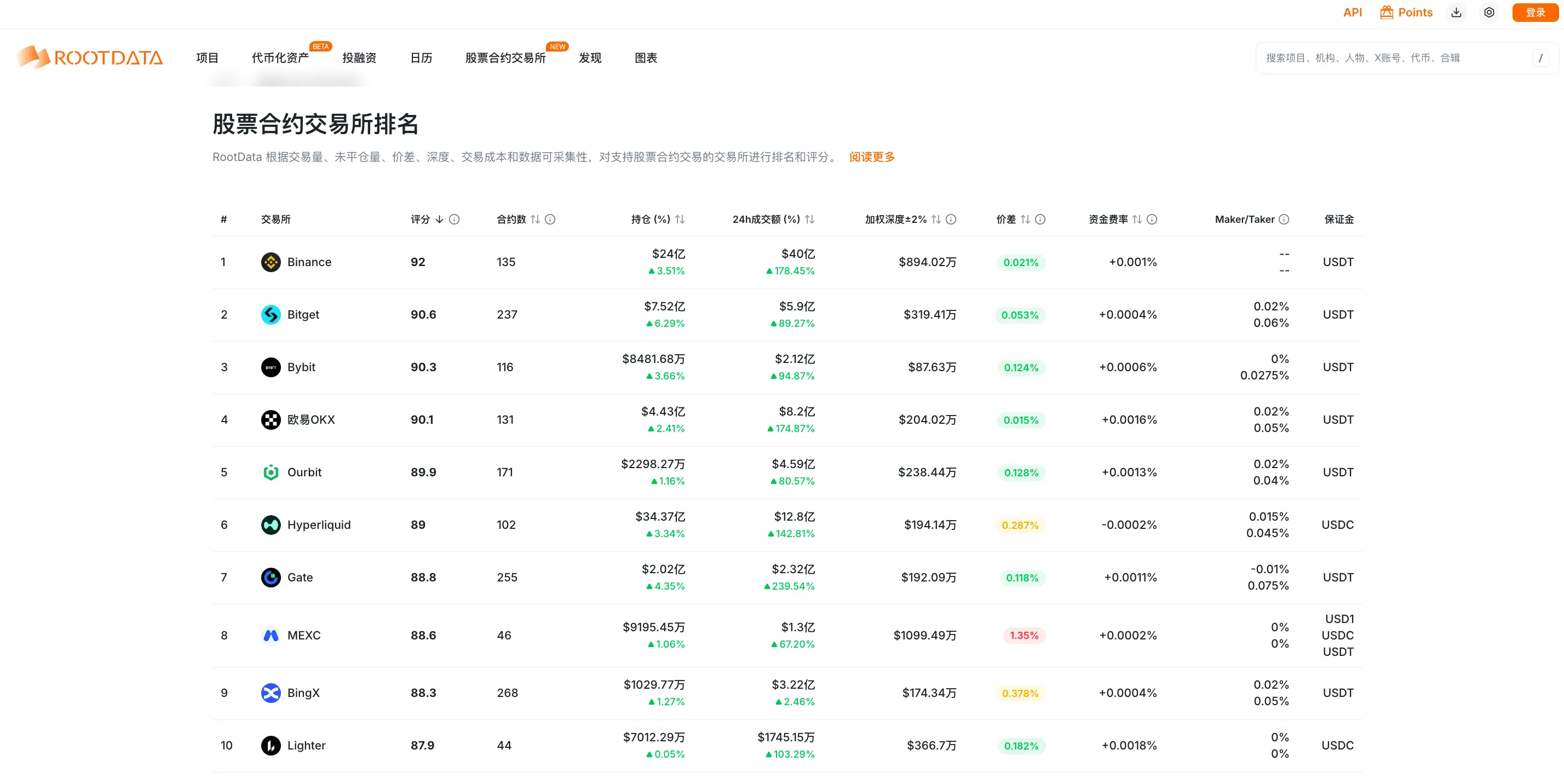Click the 0.287% spread badge for Hyperliquid
1564x784 pixels.
(x=1020, y=525)
